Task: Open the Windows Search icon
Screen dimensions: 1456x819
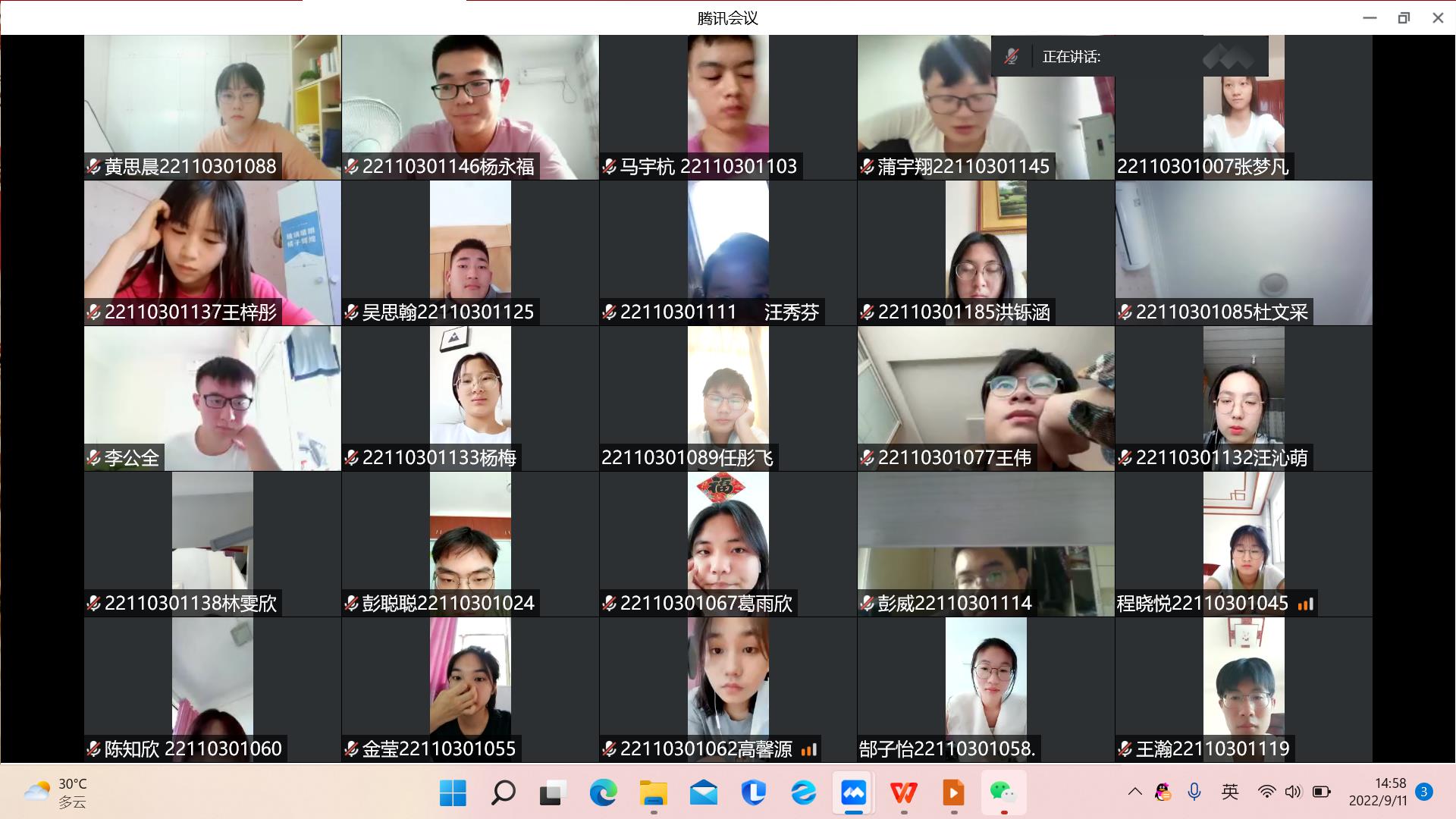Action: [x=504, y=793]
